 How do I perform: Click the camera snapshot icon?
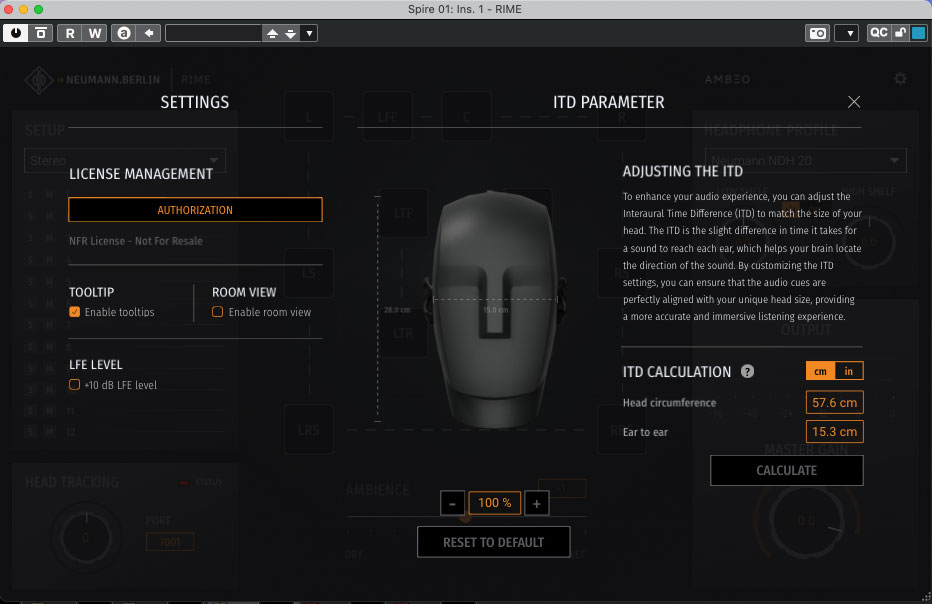coord(817,33)
